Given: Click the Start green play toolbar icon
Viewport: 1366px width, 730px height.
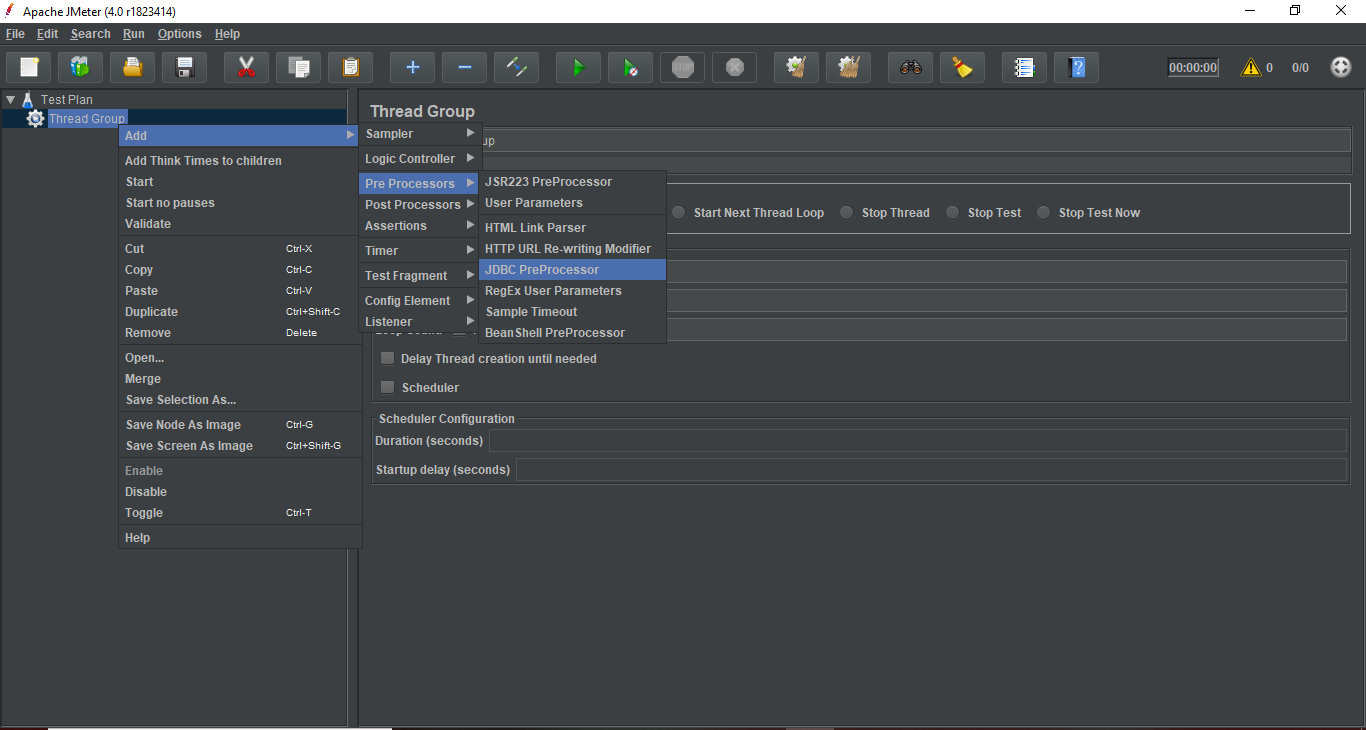Looking at the screenshot, I should click(578, 68).
